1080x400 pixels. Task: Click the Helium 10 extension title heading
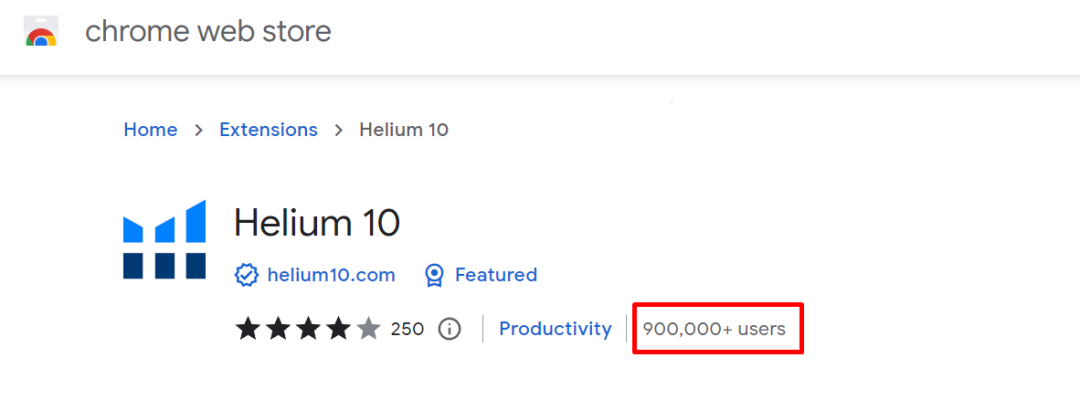317,222
